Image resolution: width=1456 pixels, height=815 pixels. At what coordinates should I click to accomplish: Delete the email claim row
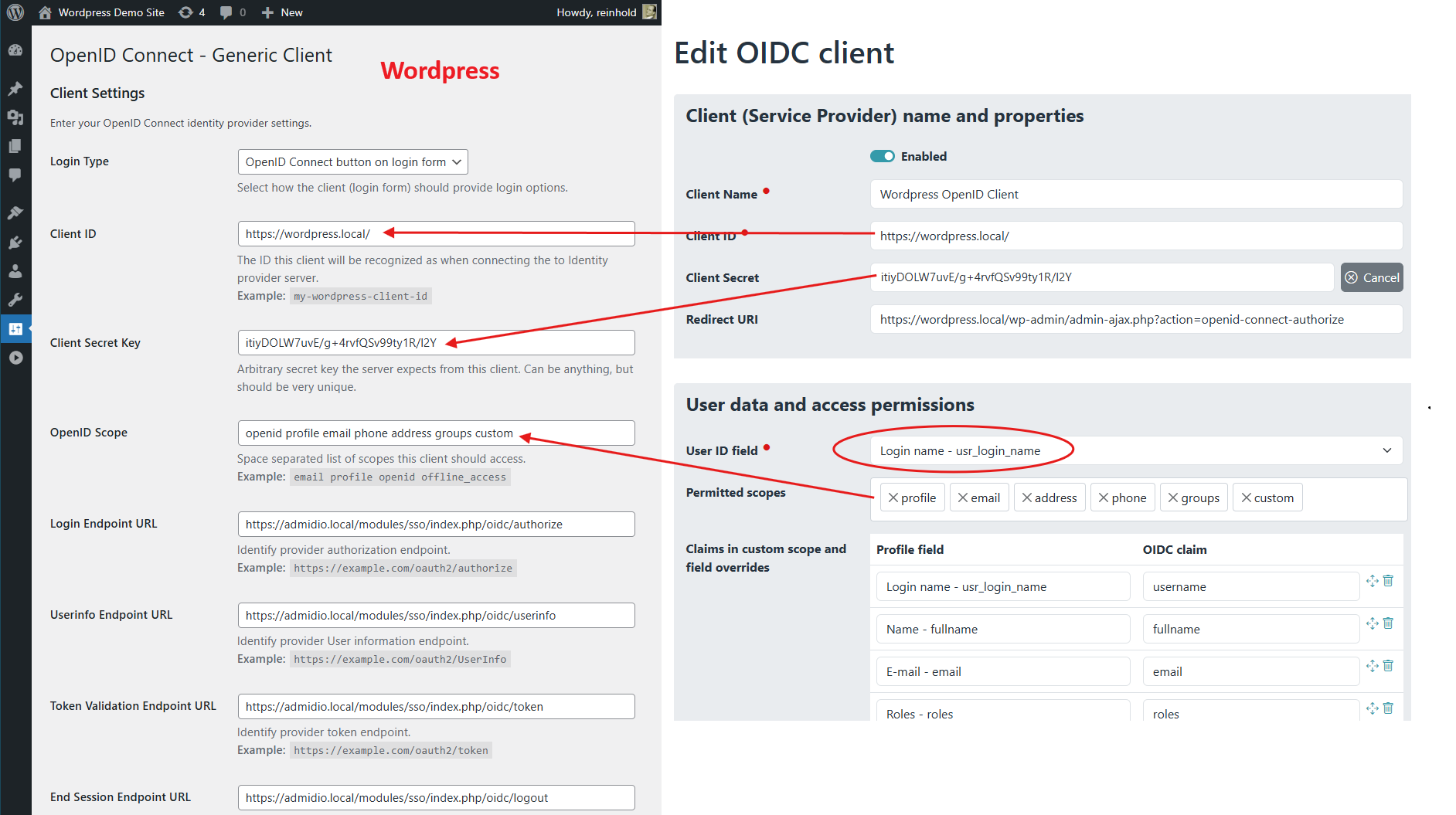1388,666
